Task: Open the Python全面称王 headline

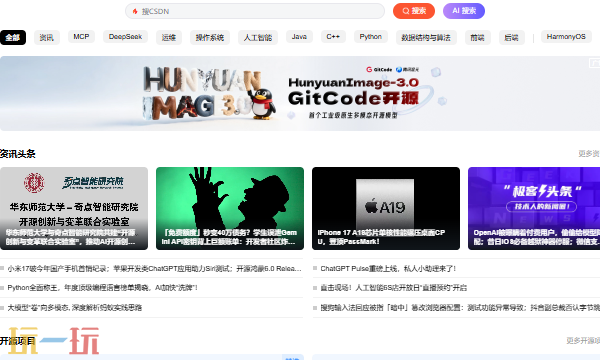Action: tap(102, 288)
